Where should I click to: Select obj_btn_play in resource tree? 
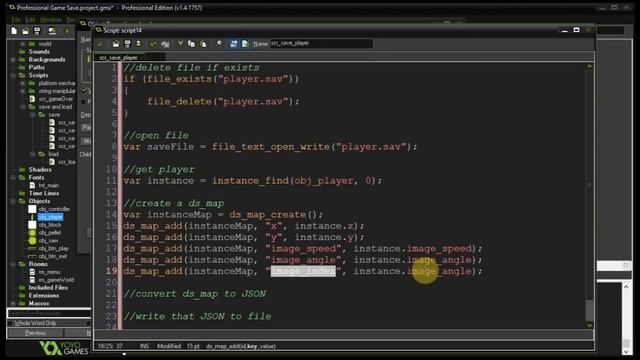pyautogui.click(x=53, y=248)
